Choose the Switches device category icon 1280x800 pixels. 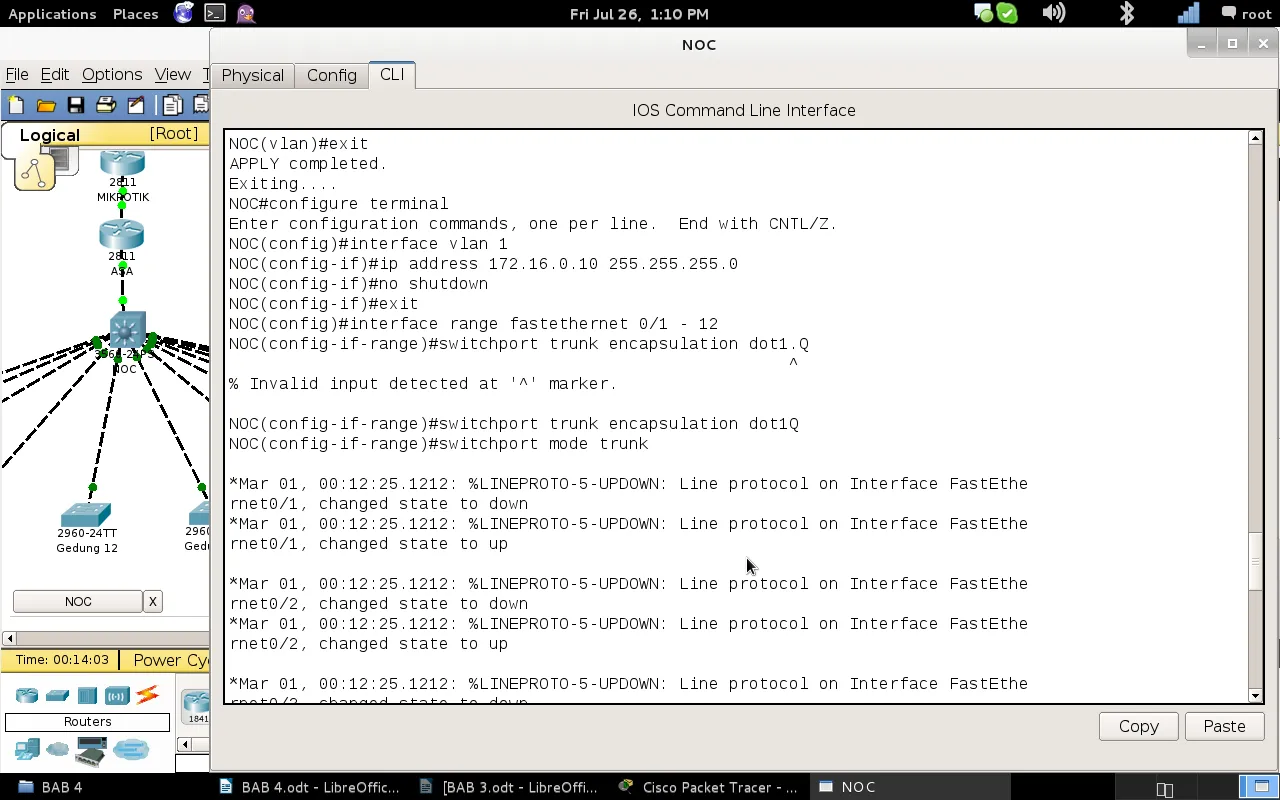pos(57,696)
